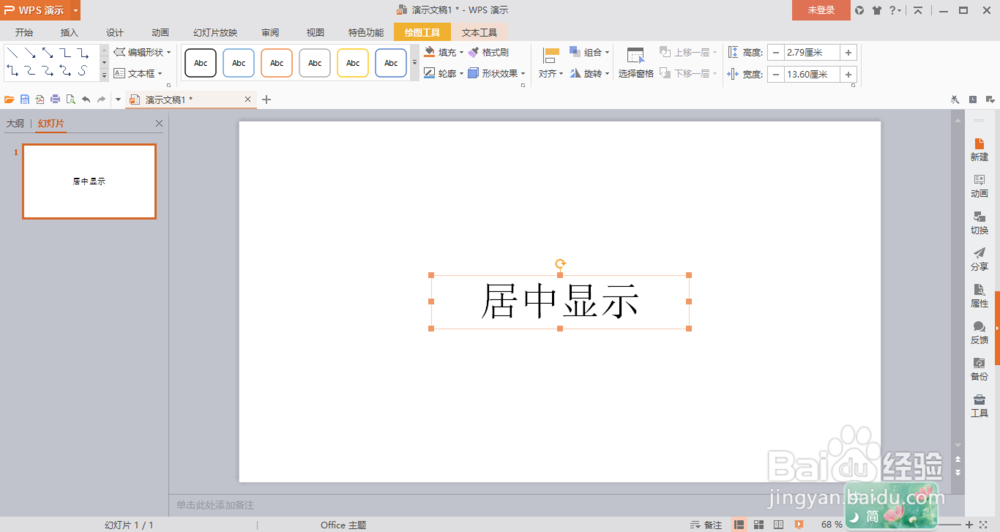The width and height of the screenshot is (1000, 532).
Task: Switch to the 动画 ribbon tab
Action: click(160, 33)
